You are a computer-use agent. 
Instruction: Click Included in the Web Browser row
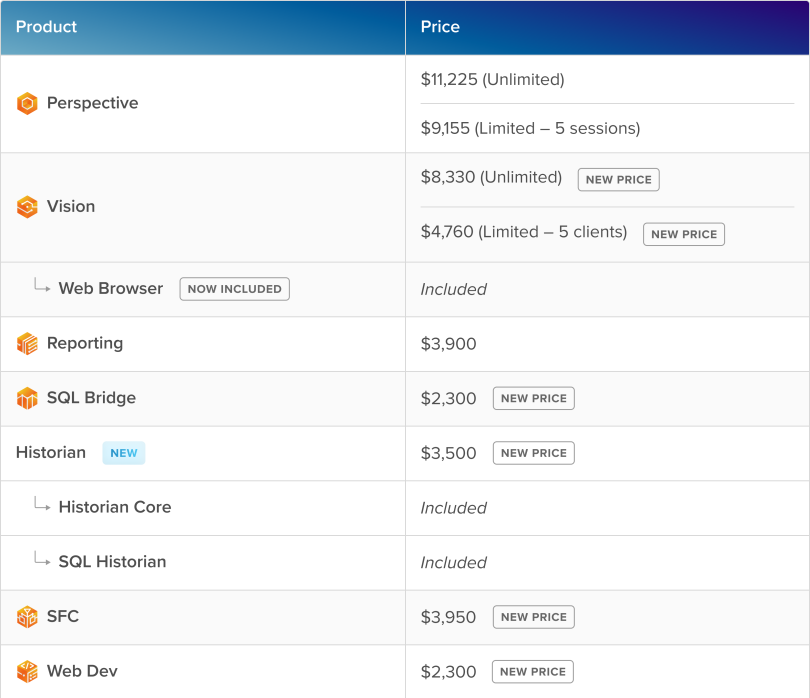point(454,289)
